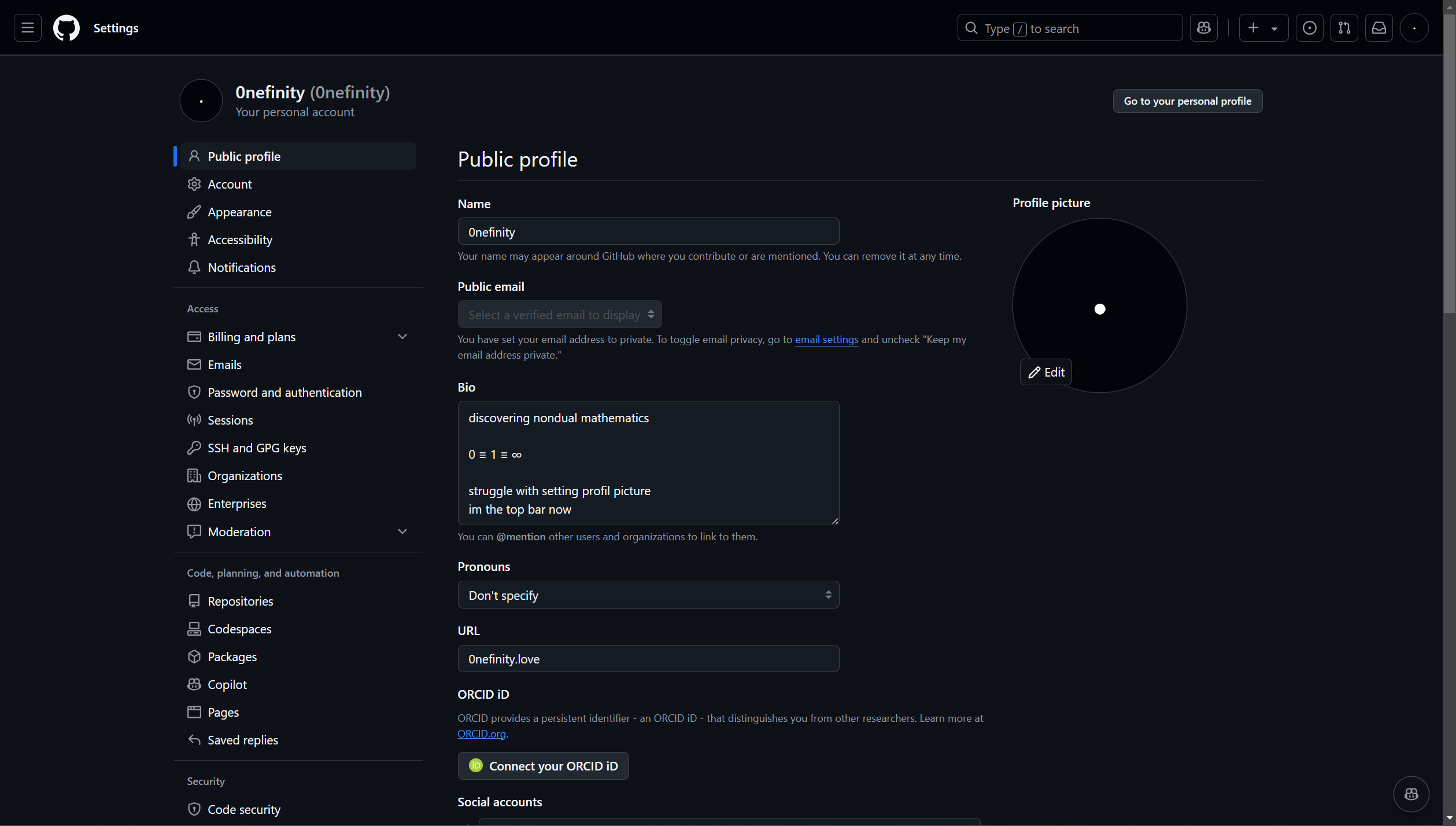
Task: Open Copilot settings in sidebar
Action: point(298,684)
